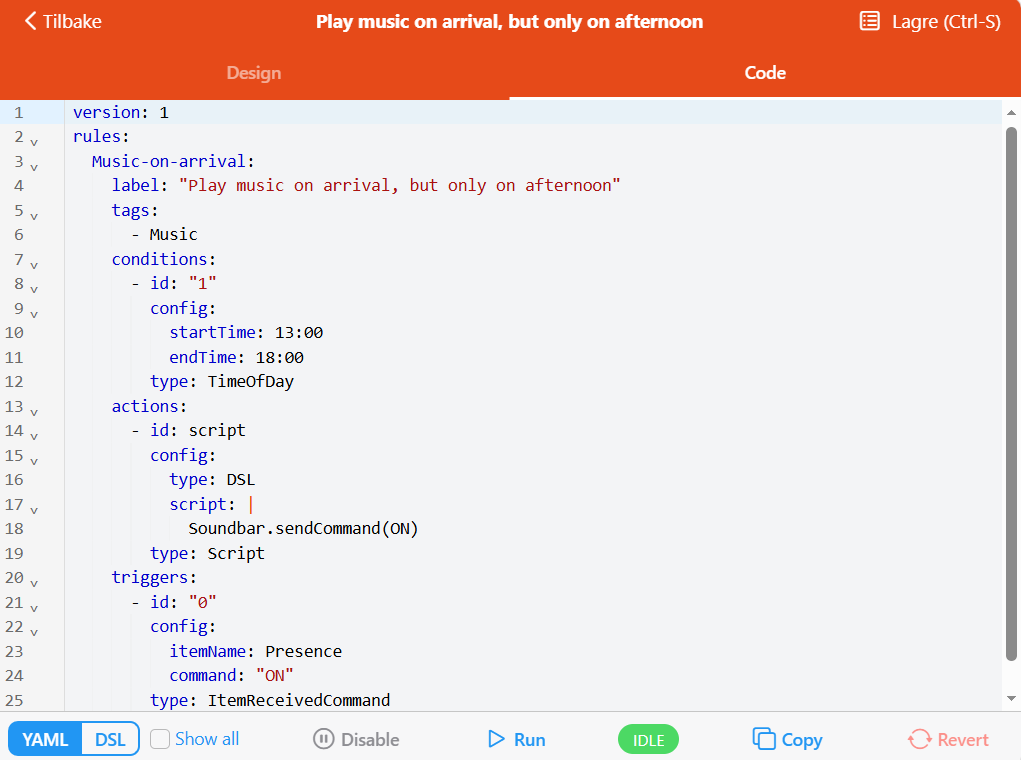Click line number 25 in the gutter
Image resolution: width=1021 pixels, height=760 pixels.
point(14,701)
